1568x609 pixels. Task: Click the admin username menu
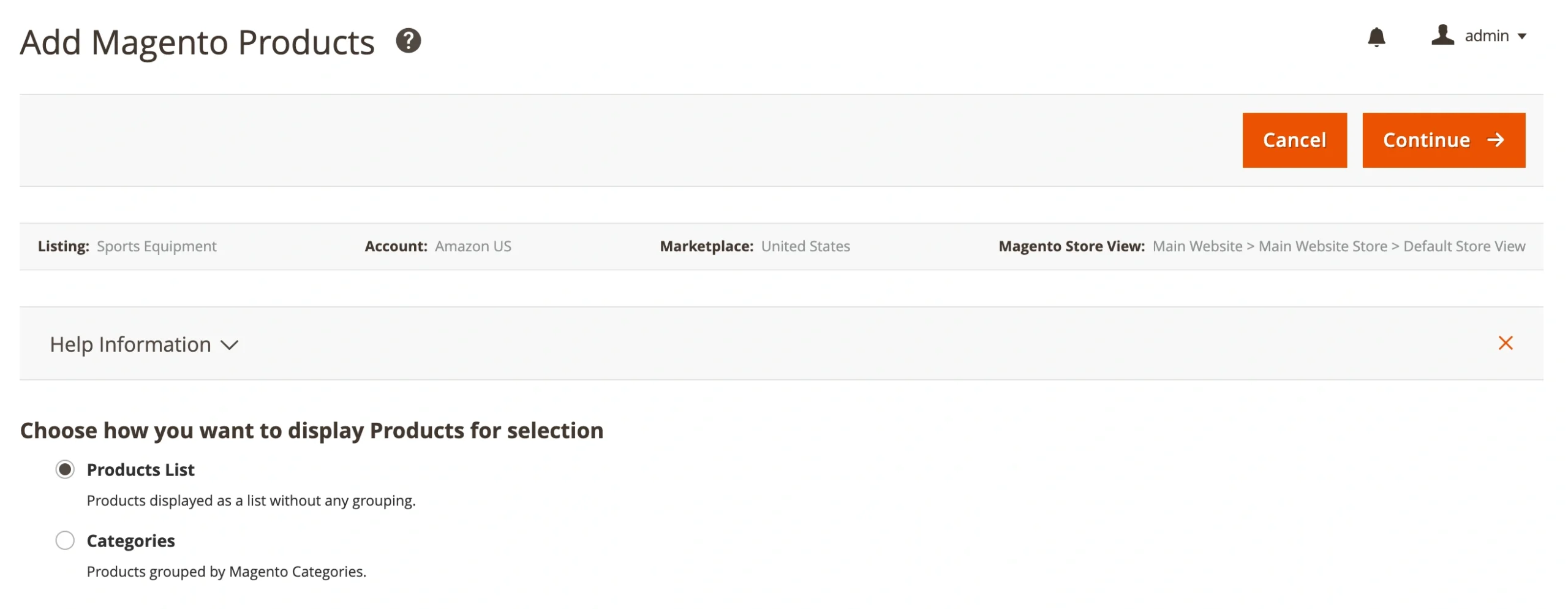click(1486, 36)
